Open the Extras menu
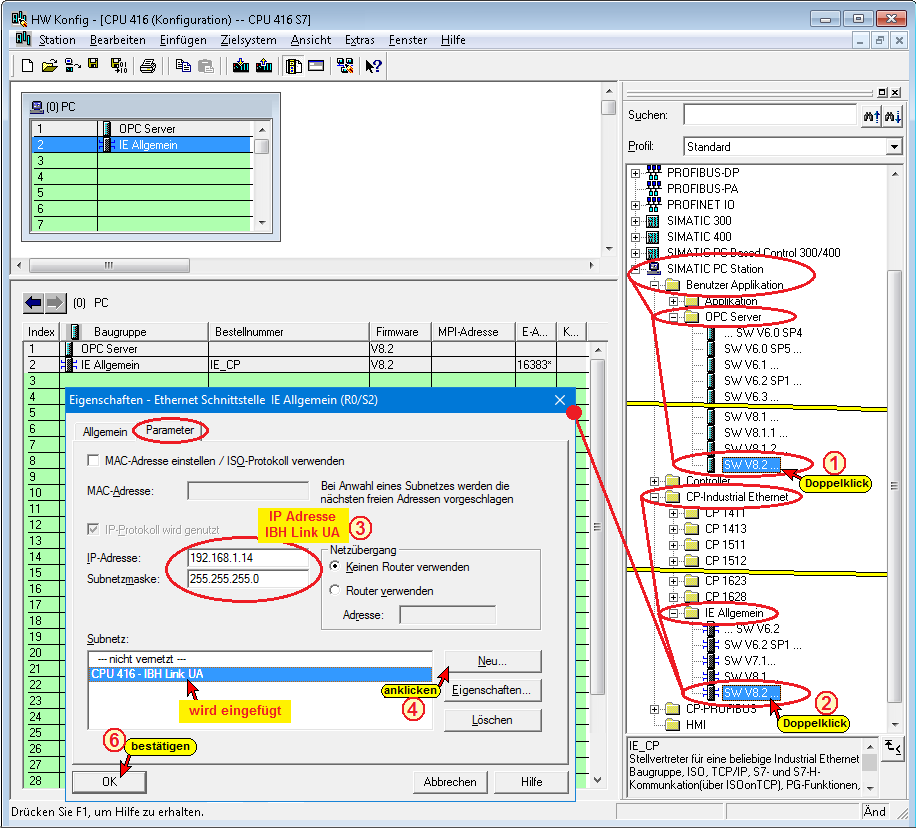Screen dimensions: 916x828 tap(359, 40)
